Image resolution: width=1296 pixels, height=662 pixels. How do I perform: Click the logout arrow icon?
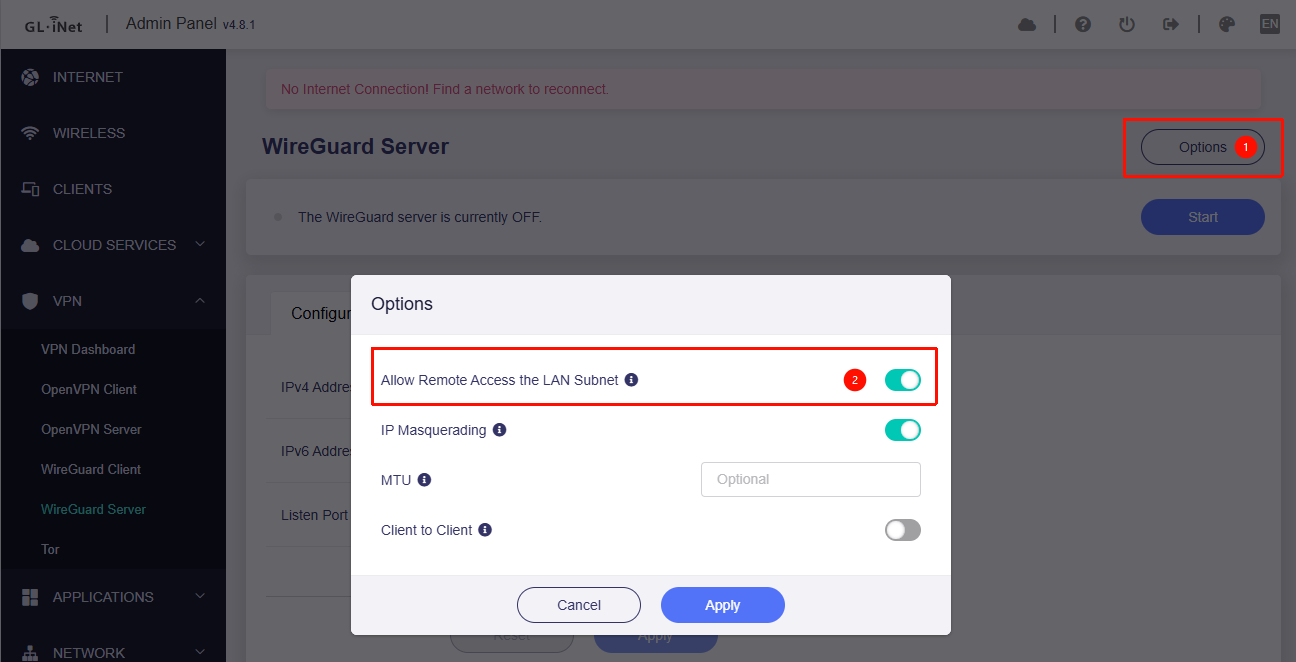click(x=1171, y=25)
